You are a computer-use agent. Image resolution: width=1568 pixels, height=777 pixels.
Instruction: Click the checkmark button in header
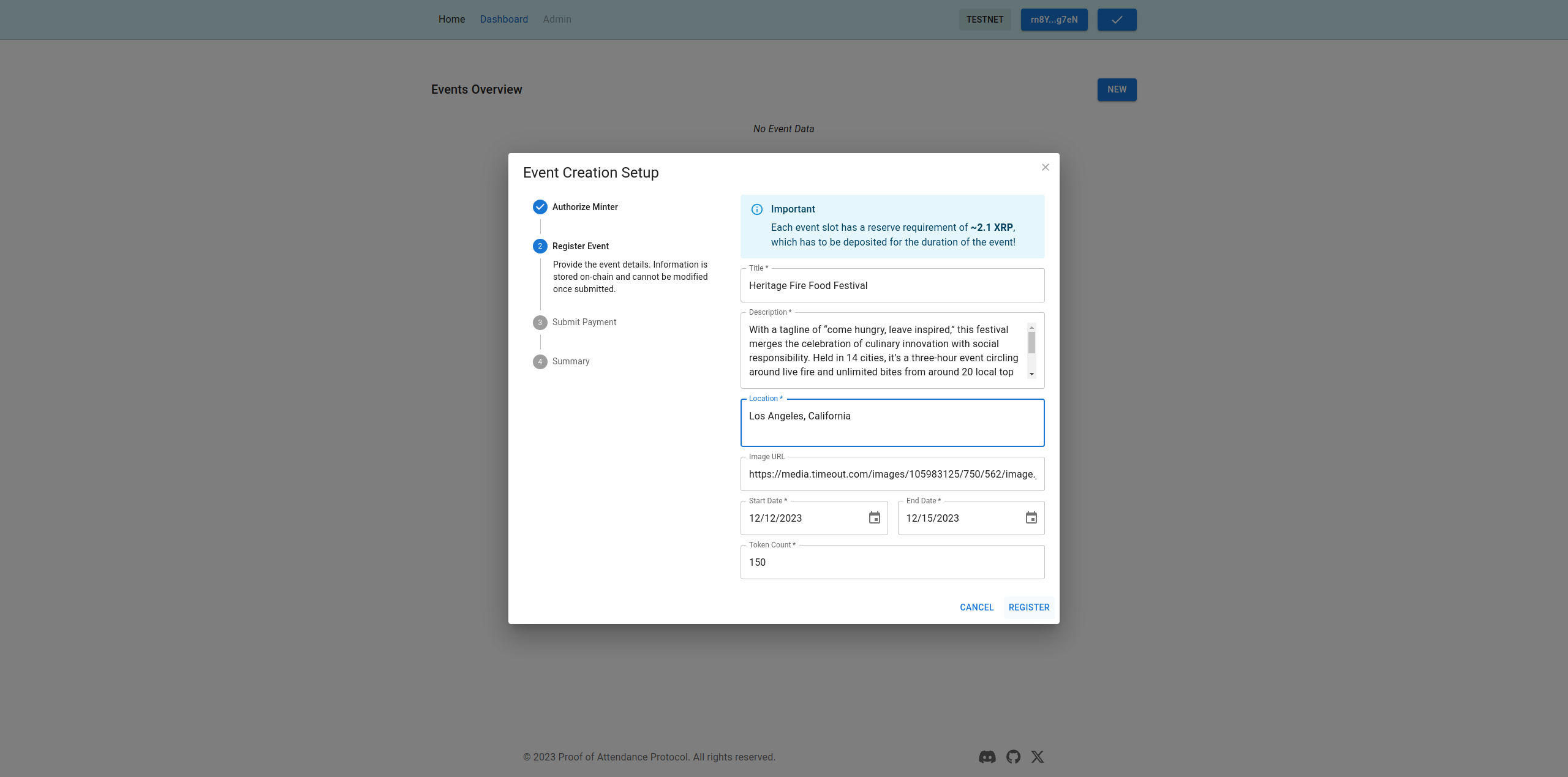click(1117, 20)
